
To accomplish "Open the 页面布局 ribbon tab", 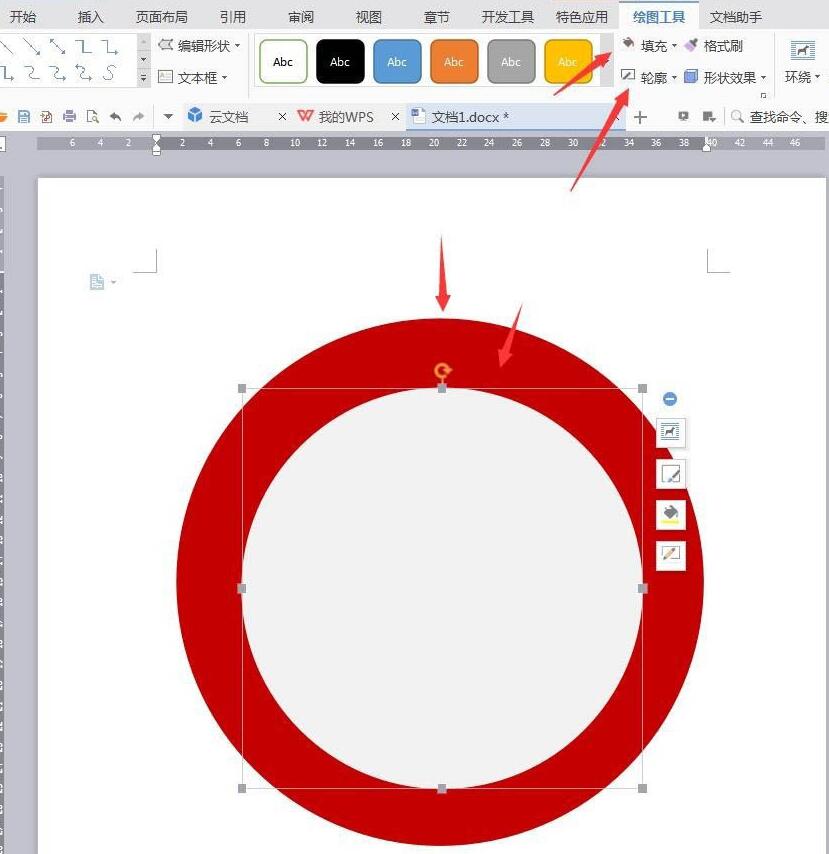I will 161,17.
